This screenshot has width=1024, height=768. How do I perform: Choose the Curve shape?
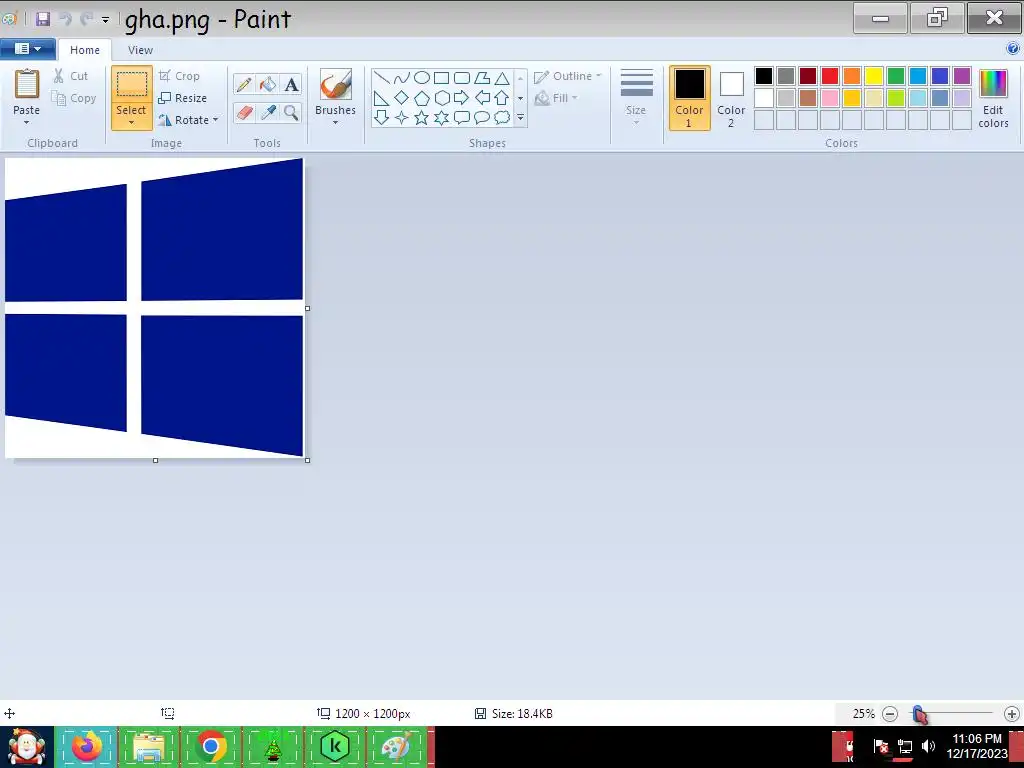pyautogui.click(x=402, y=78)
